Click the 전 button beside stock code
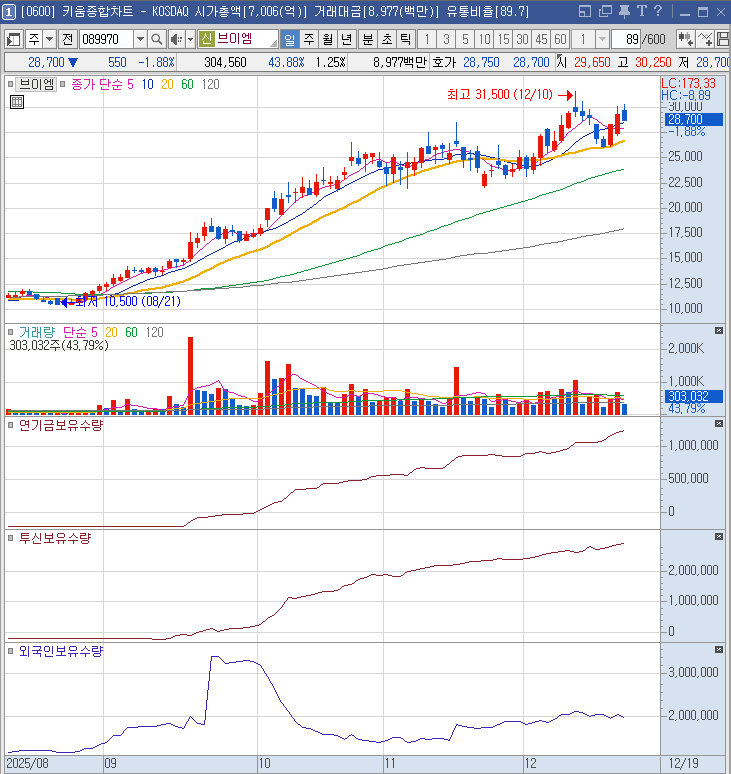Image resolution: width=731 pixels, height=774 pixels. [x=67, y=39]
